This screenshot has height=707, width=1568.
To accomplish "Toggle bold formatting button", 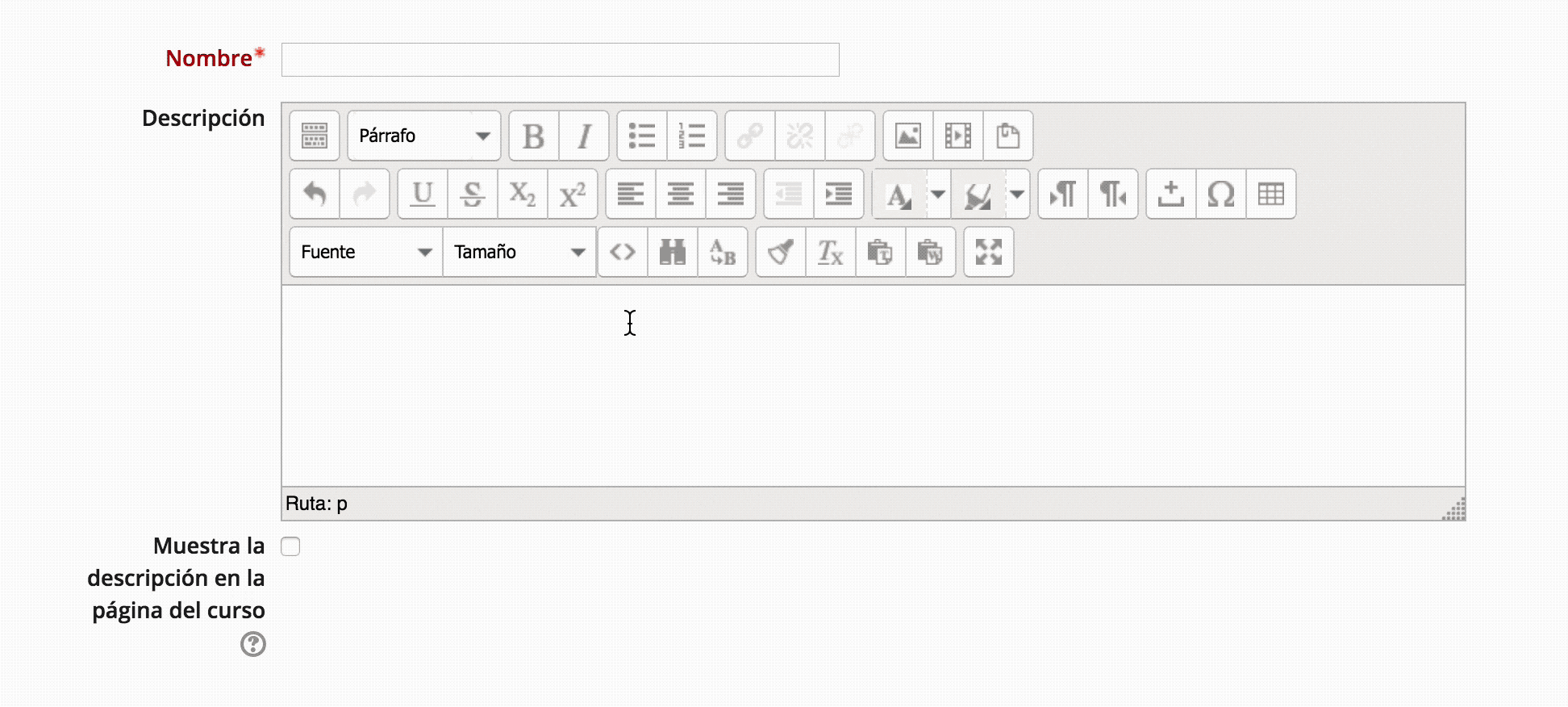I will click(x=533, y=136).
